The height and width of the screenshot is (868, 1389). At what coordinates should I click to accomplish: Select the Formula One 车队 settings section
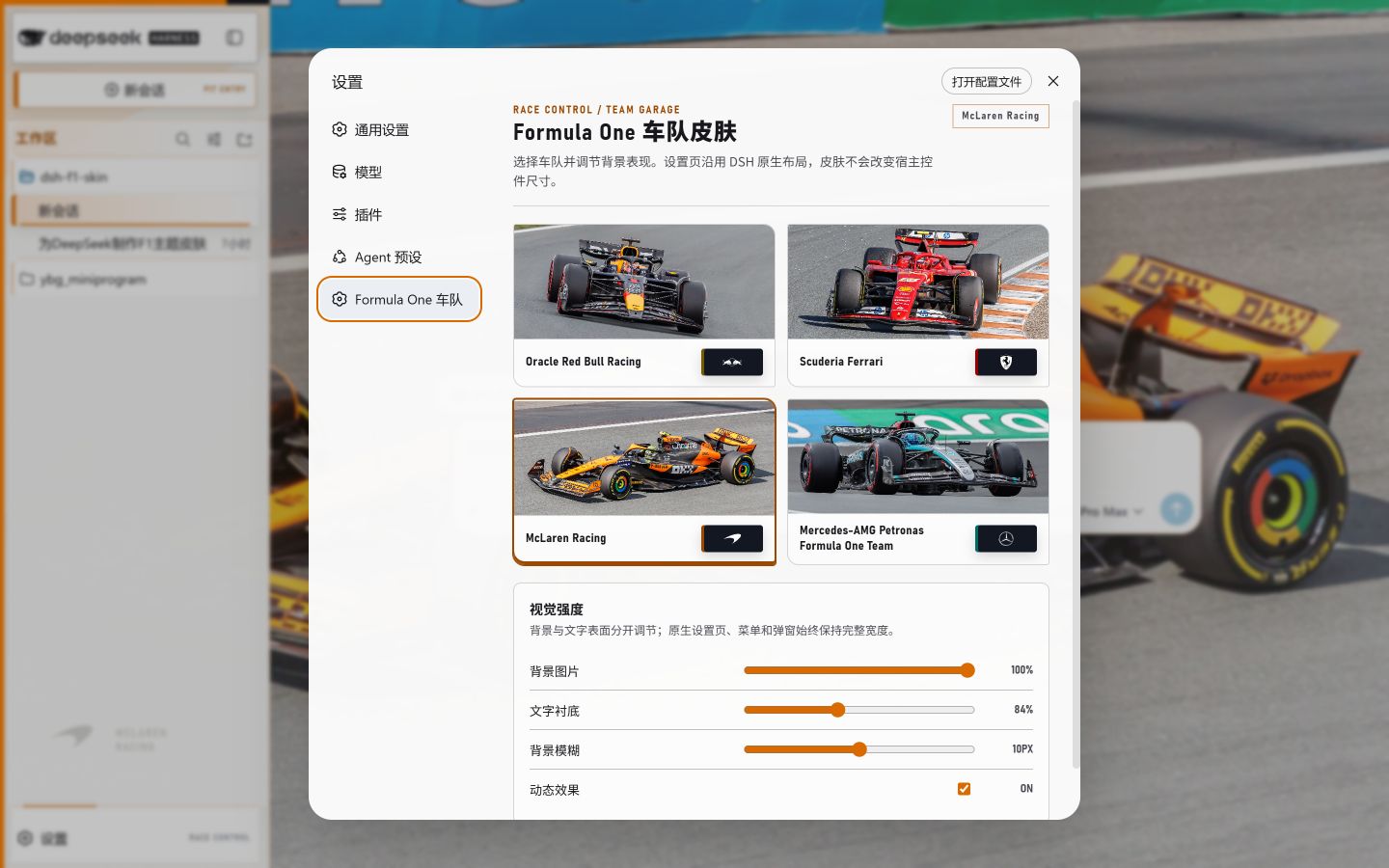399,299
